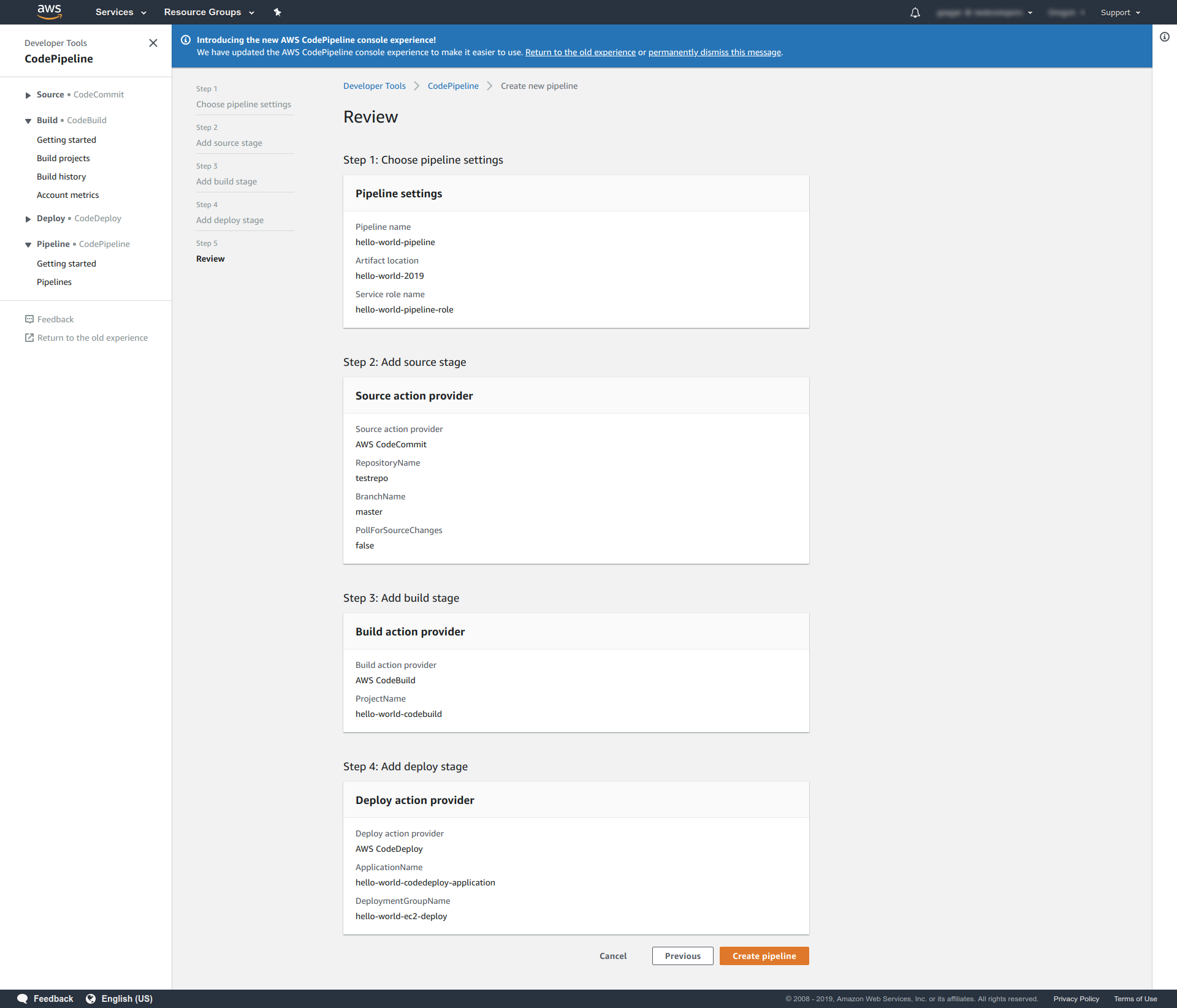Click footer Feedback text
Image resolution: width=1177 pixels, height=1008 pixels.
(x=53, y=999)
